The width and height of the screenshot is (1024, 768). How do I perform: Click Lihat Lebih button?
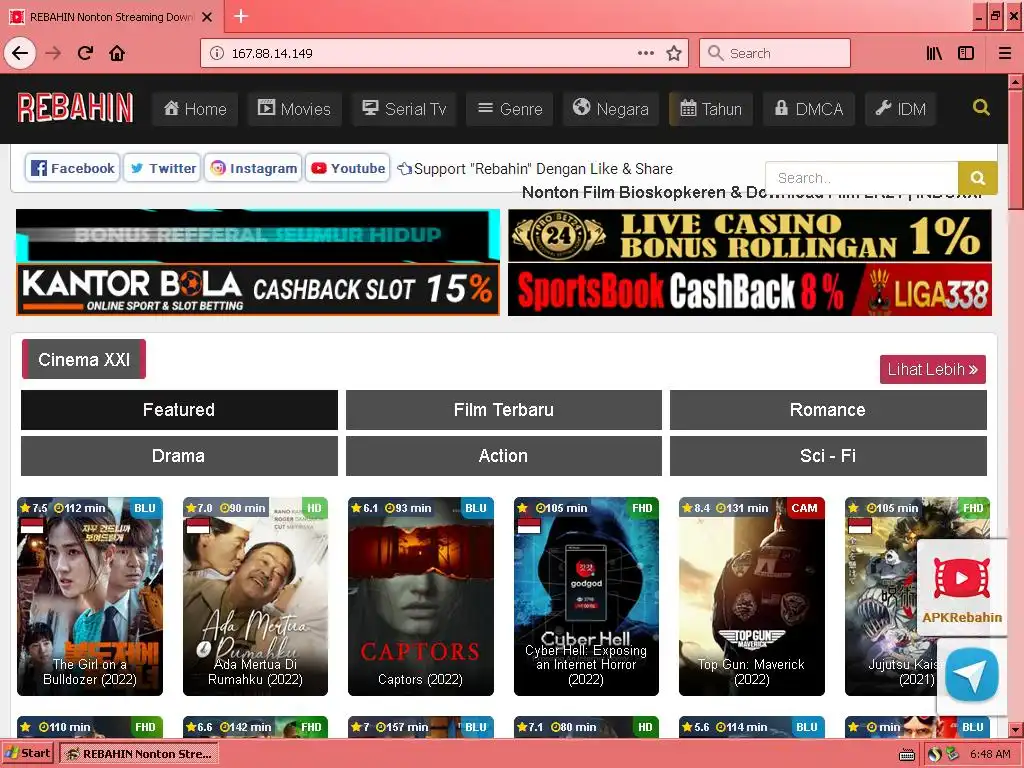coord(933,369)
